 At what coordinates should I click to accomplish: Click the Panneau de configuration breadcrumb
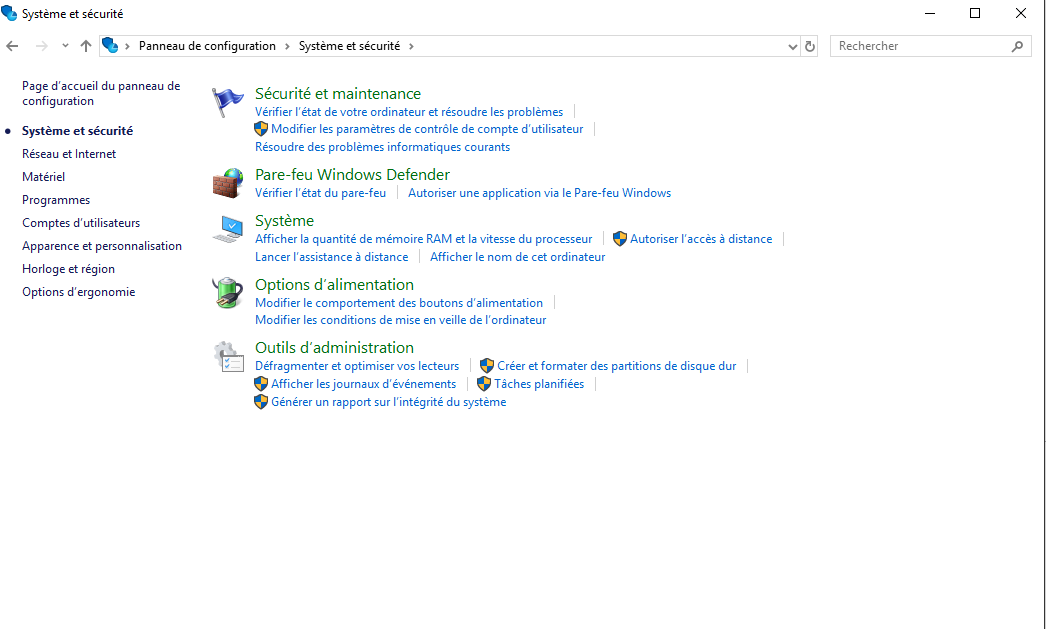pyautogui.click(x=207, y=46)
